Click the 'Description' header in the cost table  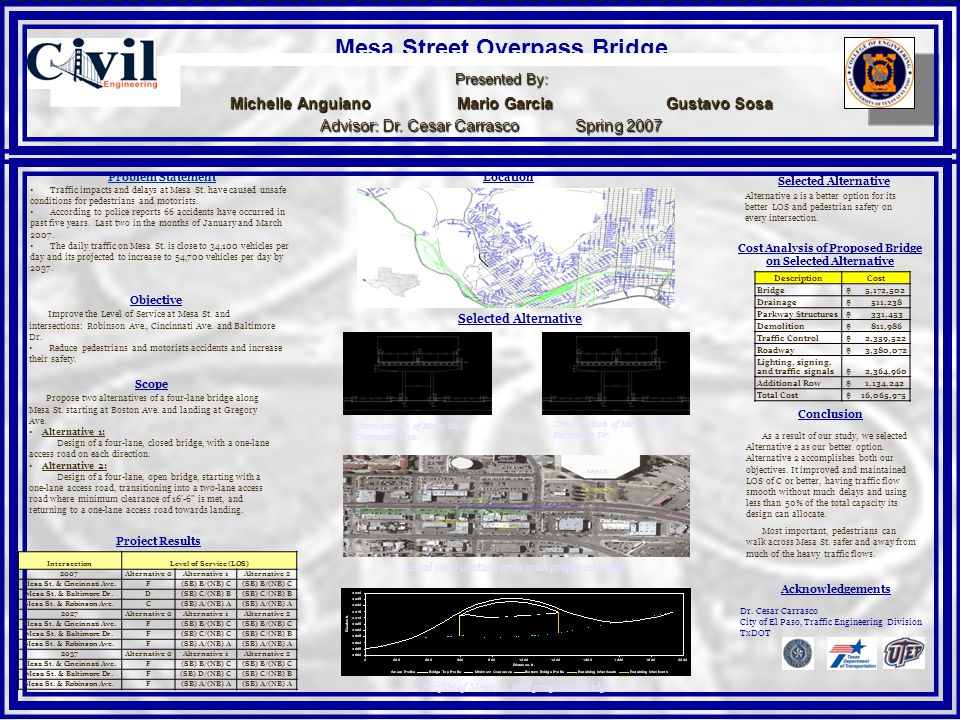(x=798, y=278)
